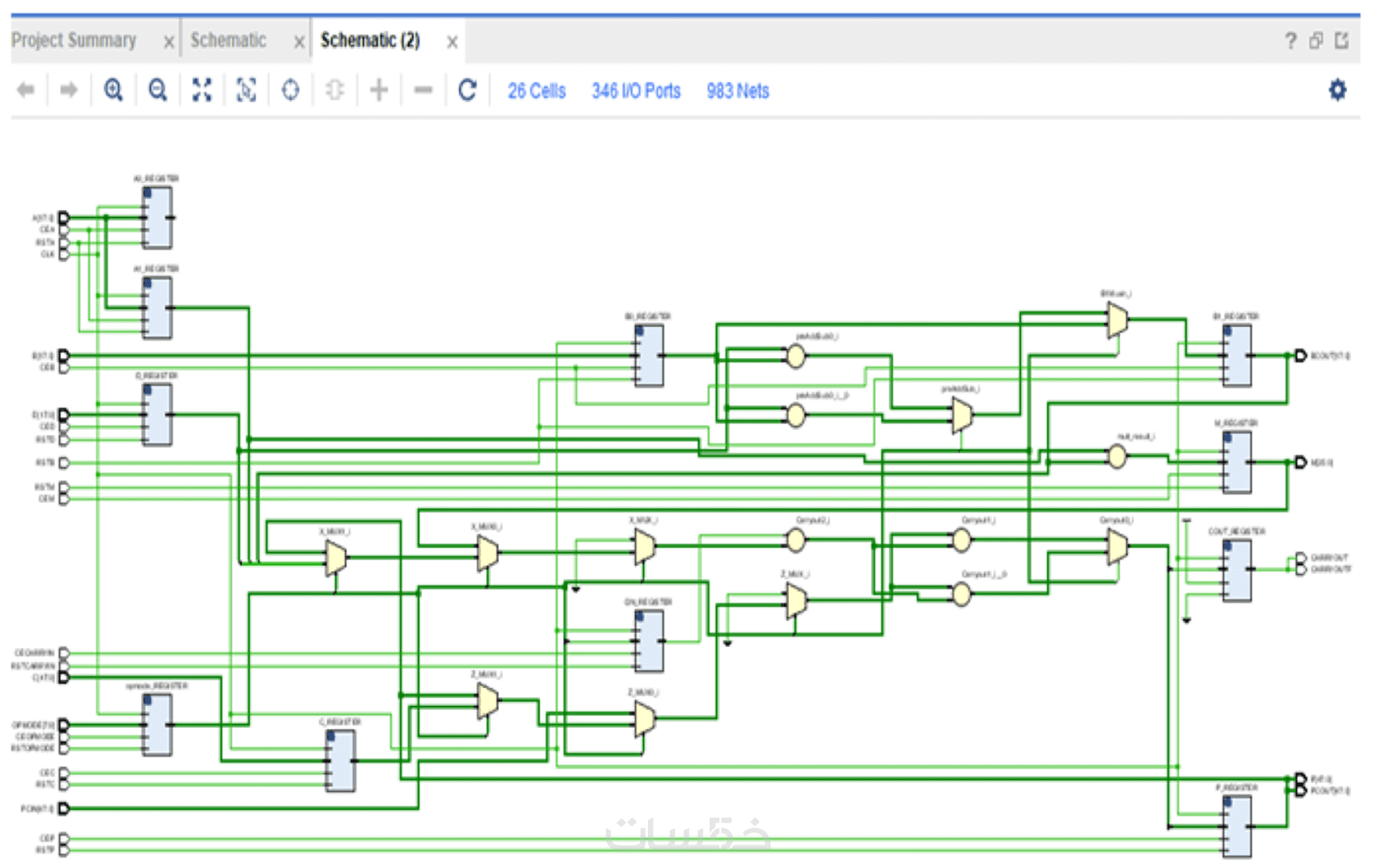
Task: Expand the D_REGISTER block hierarchy
Action: click(x=147, y=390)
